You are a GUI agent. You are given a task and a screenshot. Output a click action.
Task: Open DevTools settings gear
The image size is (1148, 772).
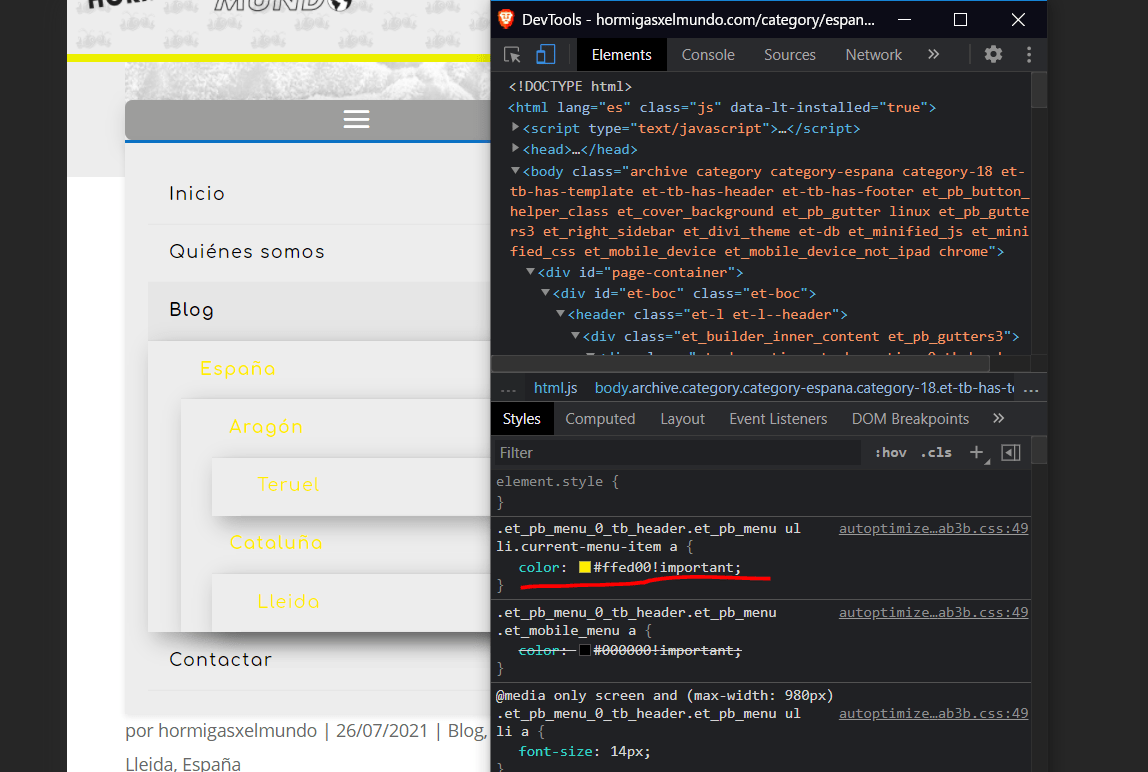[x=993, y=54]
